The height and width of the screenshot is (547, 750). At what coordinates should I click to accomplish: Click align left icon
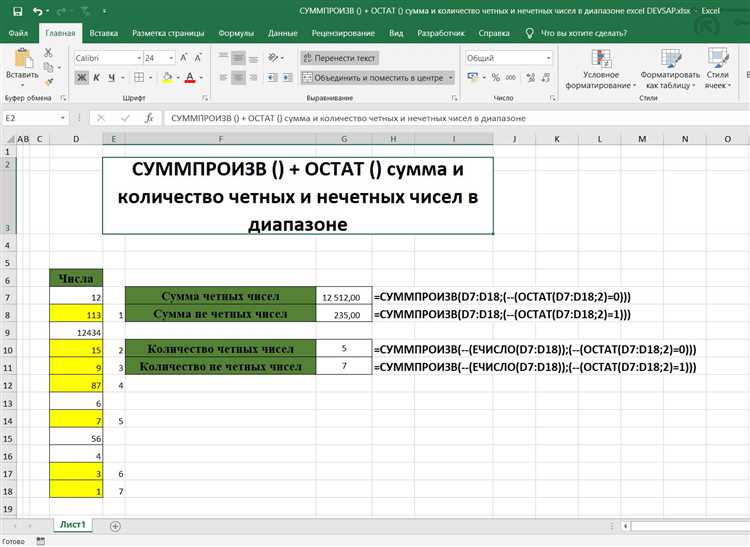223,77
